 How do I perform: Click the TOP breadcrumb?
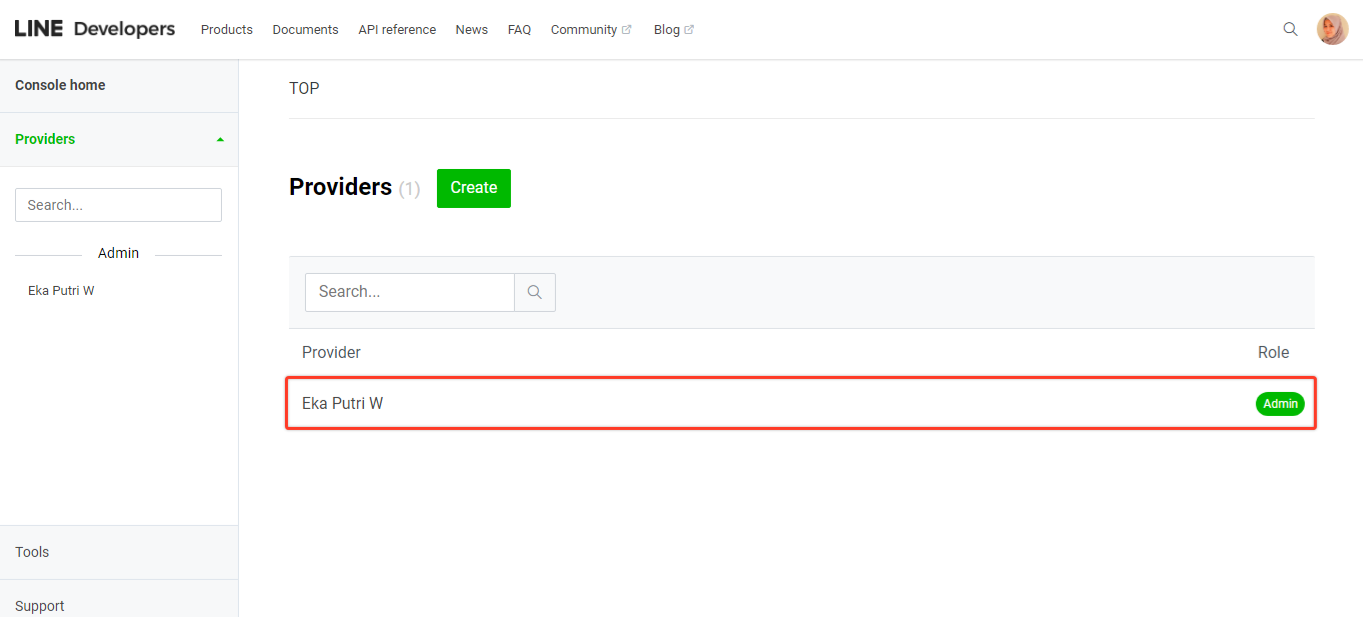coord(304,88)
